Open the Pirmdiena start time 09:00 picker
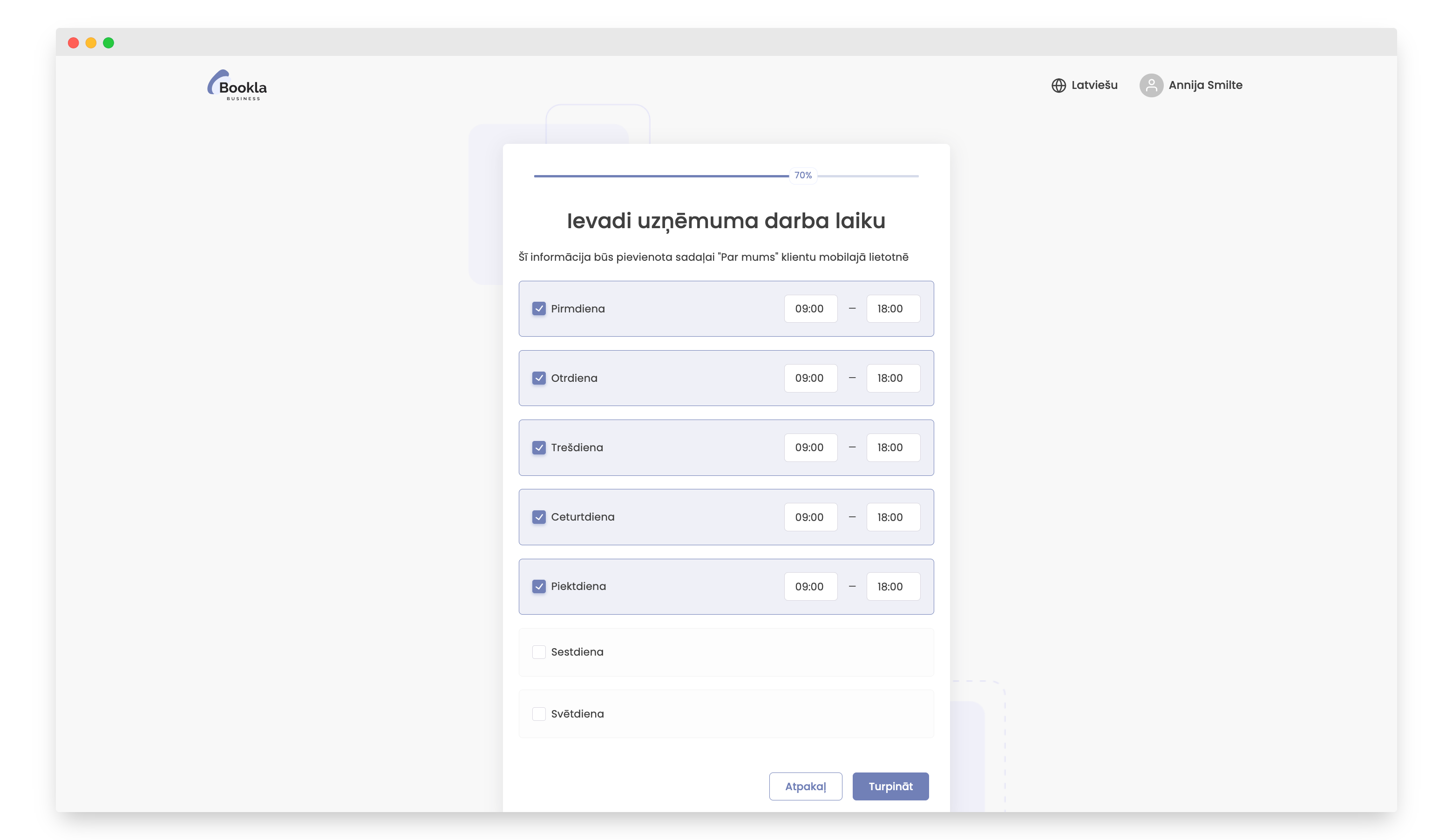 pos(810,308)
